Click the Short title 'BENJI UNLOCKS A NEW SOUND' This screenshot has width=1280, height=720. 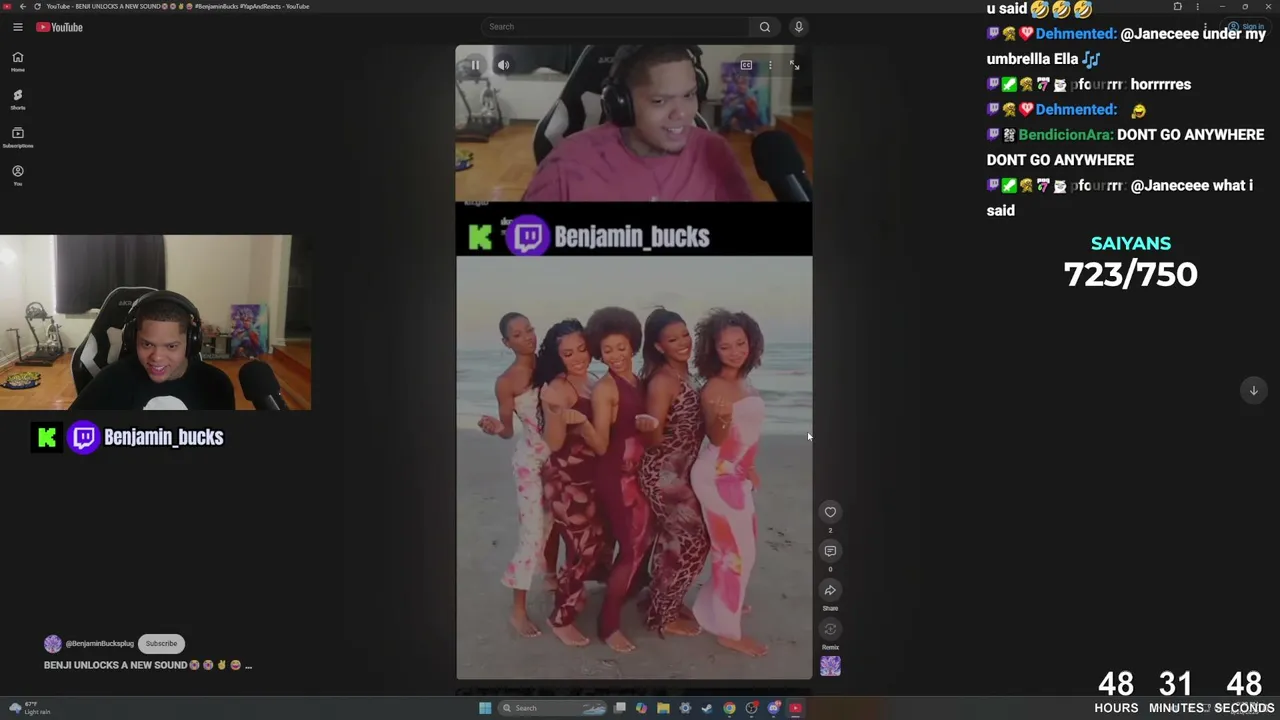click(115, 665)
